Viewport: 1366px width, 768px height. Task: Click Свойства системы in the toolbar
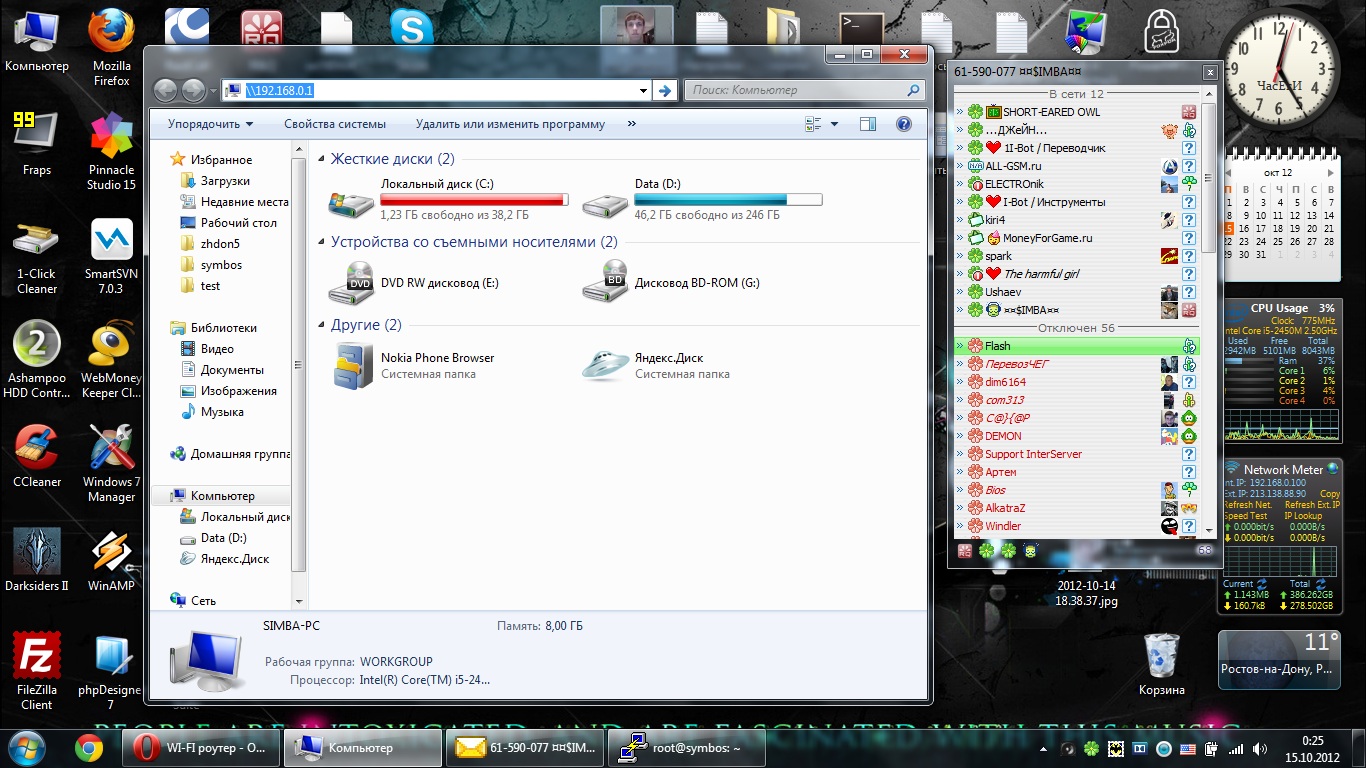(334, 124)
